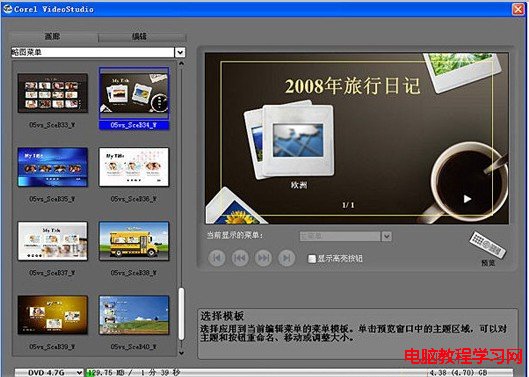Pick template thumbnail 05vs_ScaB37_Y
The width and height of the screenshot is (529, 377).
53,241
